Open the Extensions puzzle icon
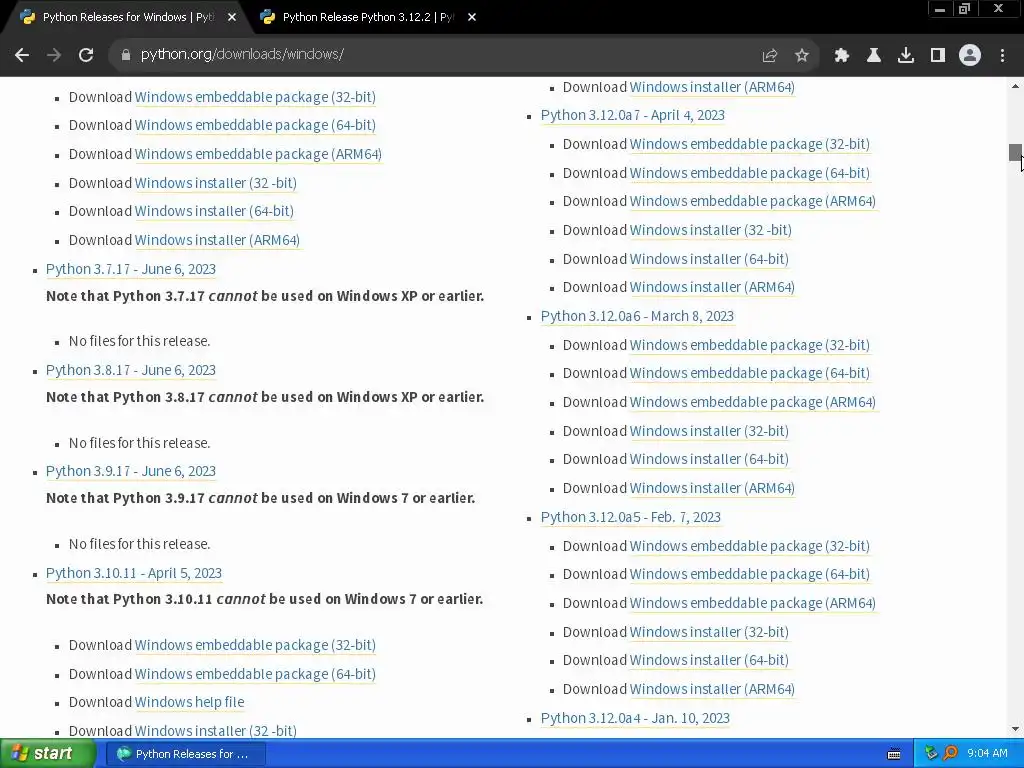Viewport: 1024px width, 768px height. 842,56
